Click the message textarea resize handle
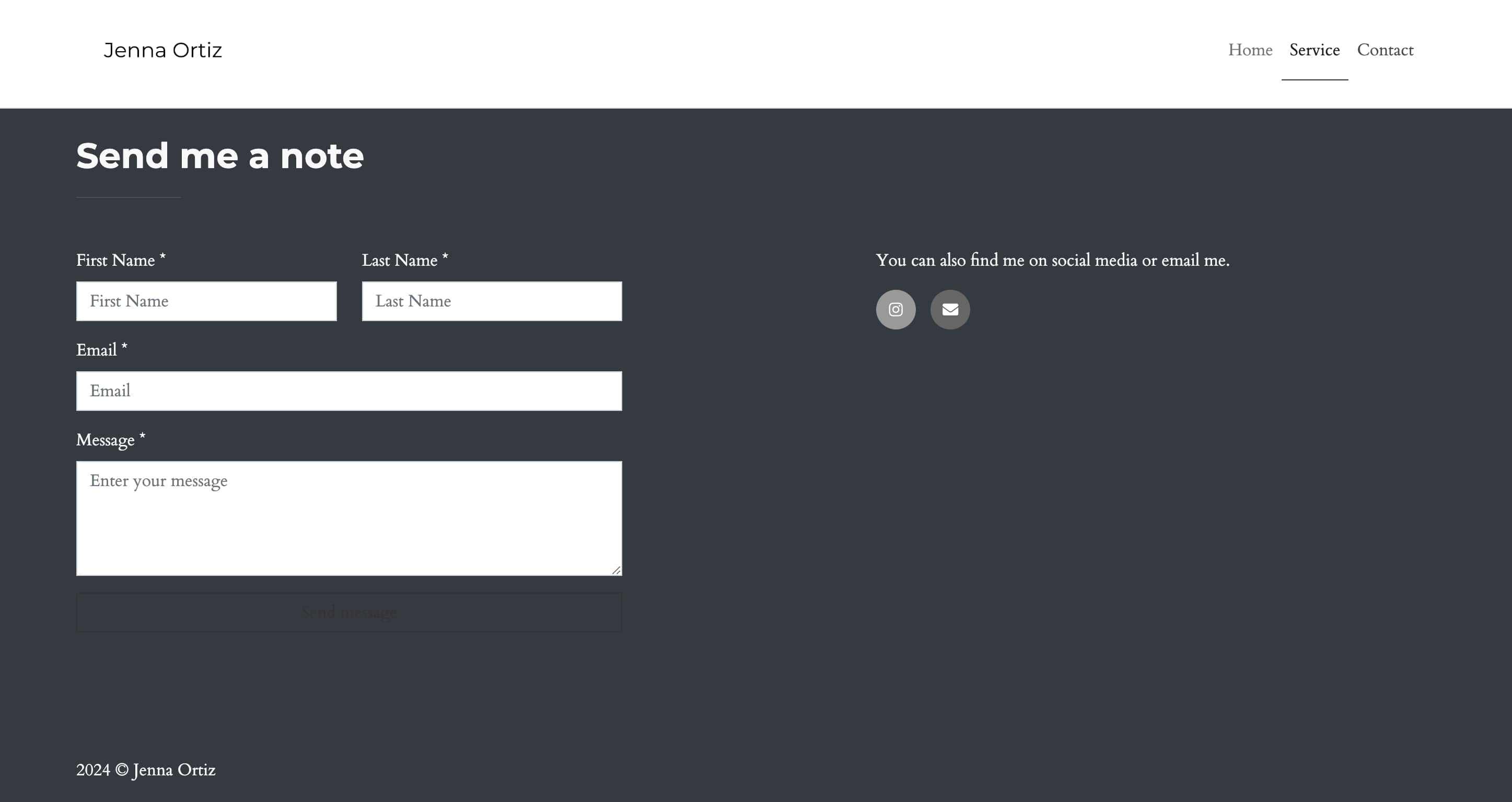This screenshot has height=802, width=1512. pyautogui.click(x=617, y=570)
